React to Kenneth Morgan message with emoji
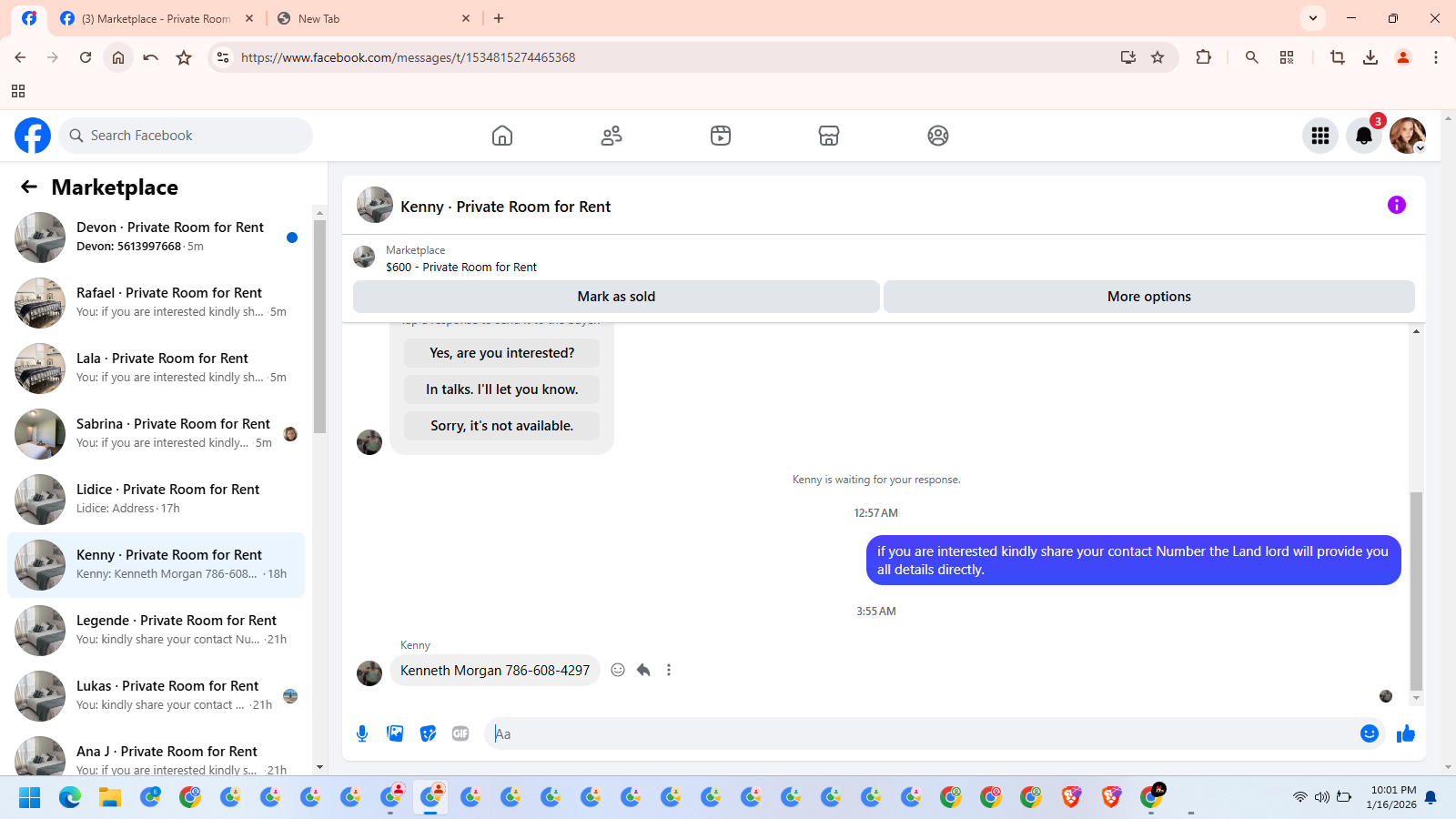Screen dimensions: 1456x819 click(618, 670)
